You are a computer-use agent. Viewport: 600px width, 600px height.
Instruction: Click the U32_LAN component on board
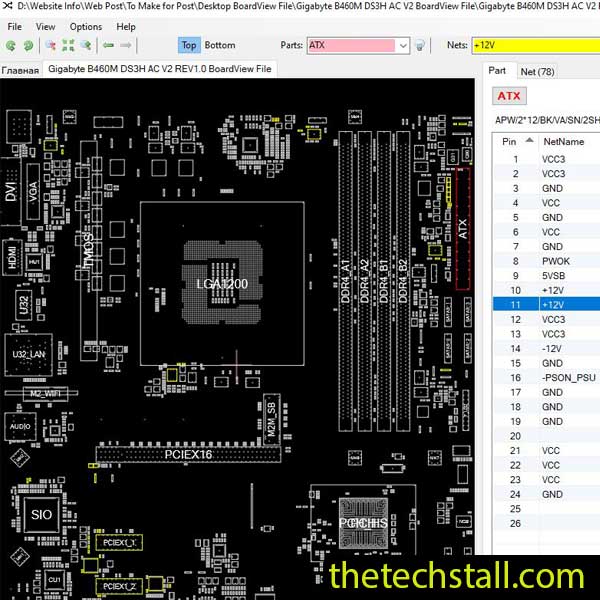29,354
